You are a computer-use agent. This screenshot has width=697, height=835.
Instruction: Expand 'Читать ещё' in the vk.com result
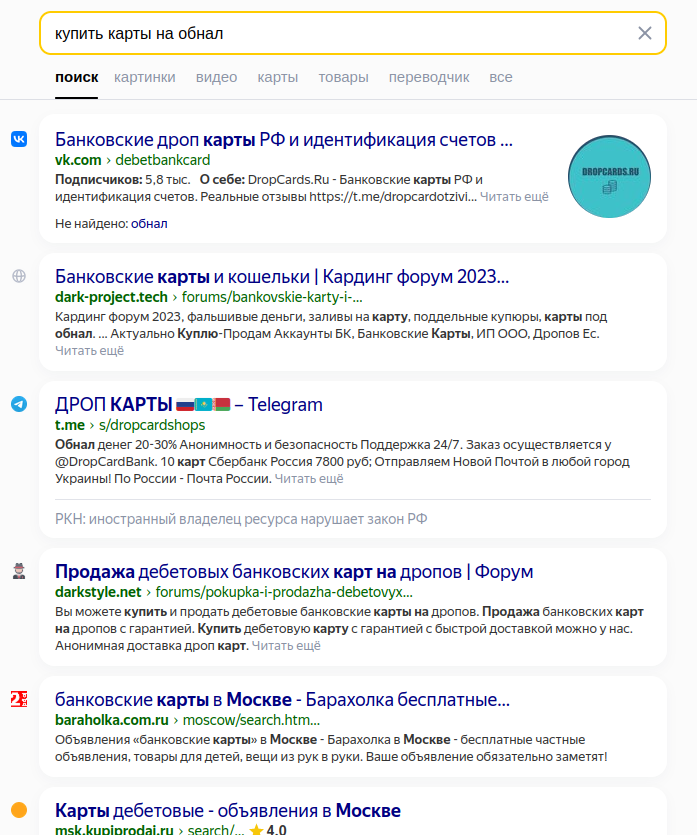[x=514, y=197]
